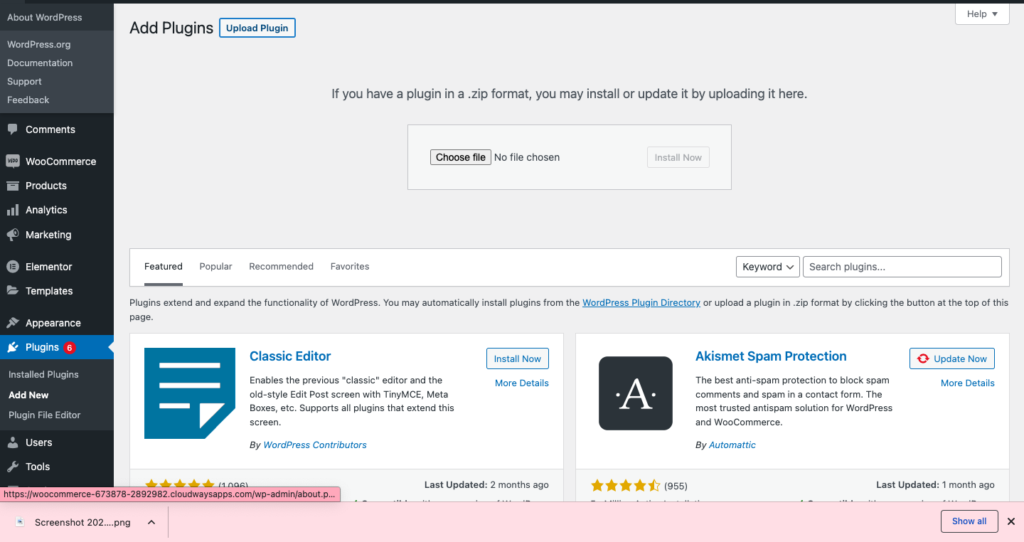This screenshot has width=1024, height=542.
Task: Click Update Now for Akismet
Action: pos(952,359)
